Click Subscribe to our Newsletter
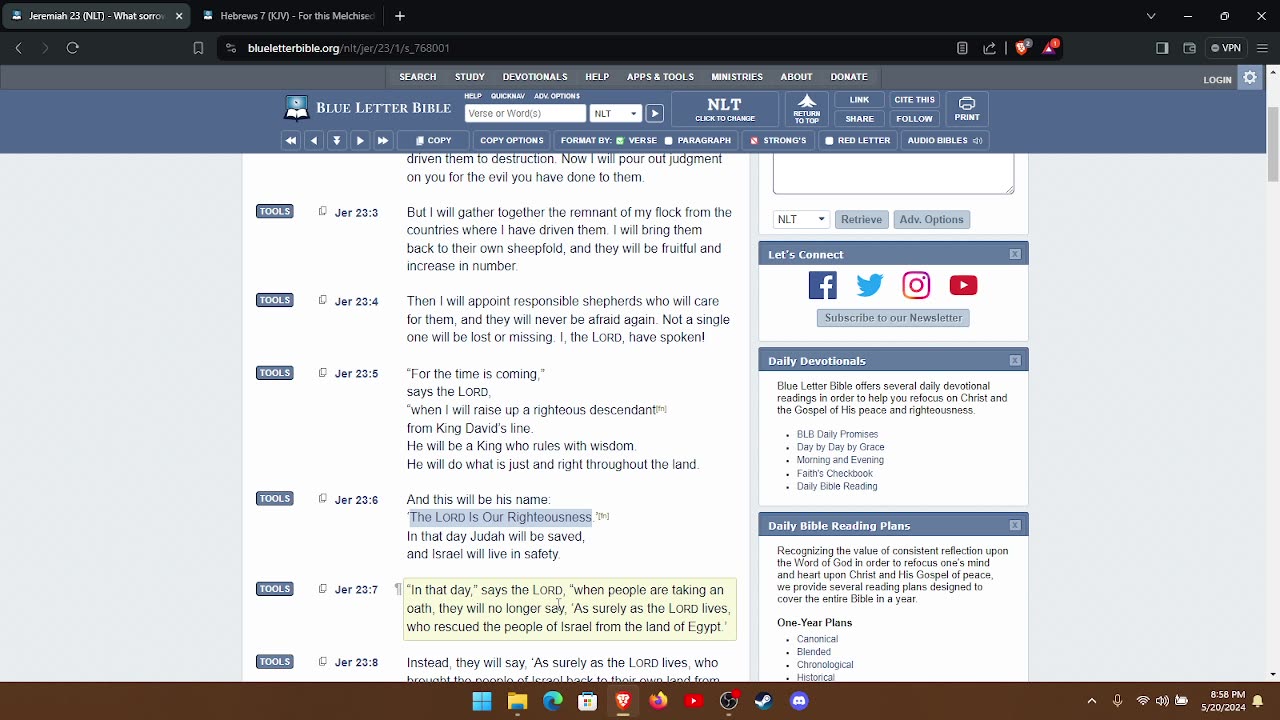 pyautogui.click(x=893, y=318)
